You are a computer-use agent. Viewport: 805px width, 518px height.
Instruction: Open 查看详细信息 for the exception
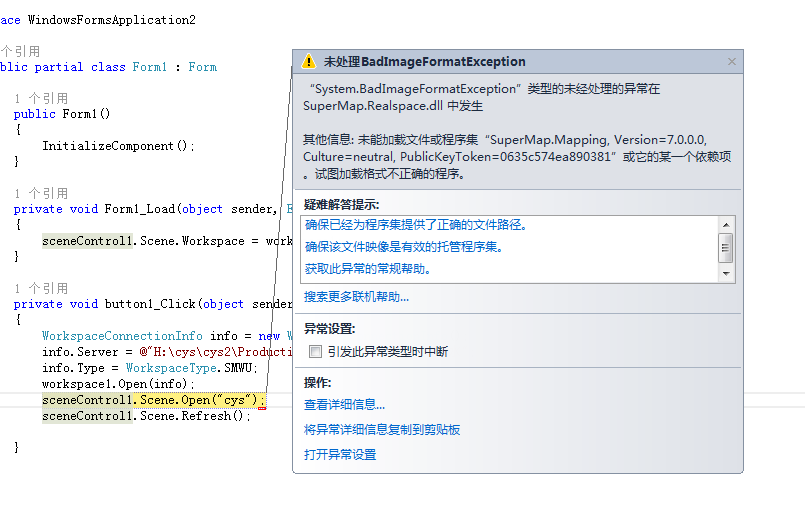coord(344,405)
